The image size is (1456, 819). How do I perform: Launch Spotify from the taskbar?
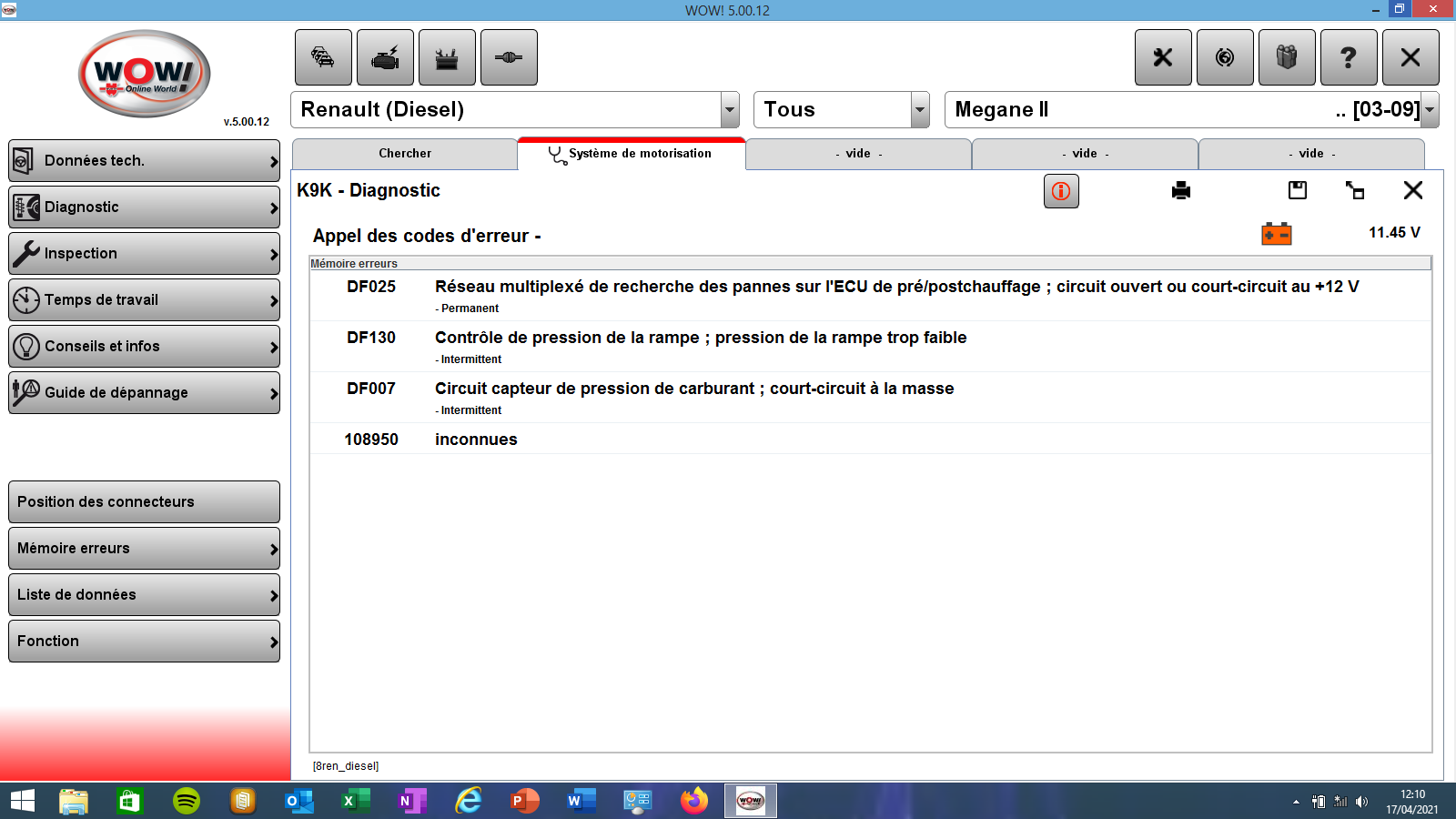(187, 801)
